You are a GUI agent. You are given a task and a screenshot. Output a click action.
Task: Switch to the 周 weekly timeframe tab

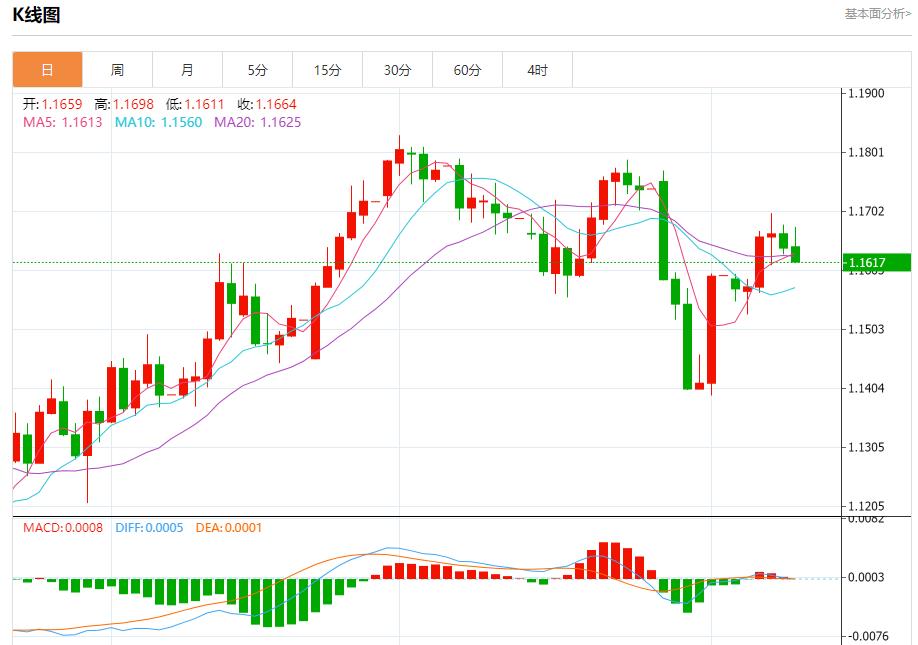click(x=116, y=69)
